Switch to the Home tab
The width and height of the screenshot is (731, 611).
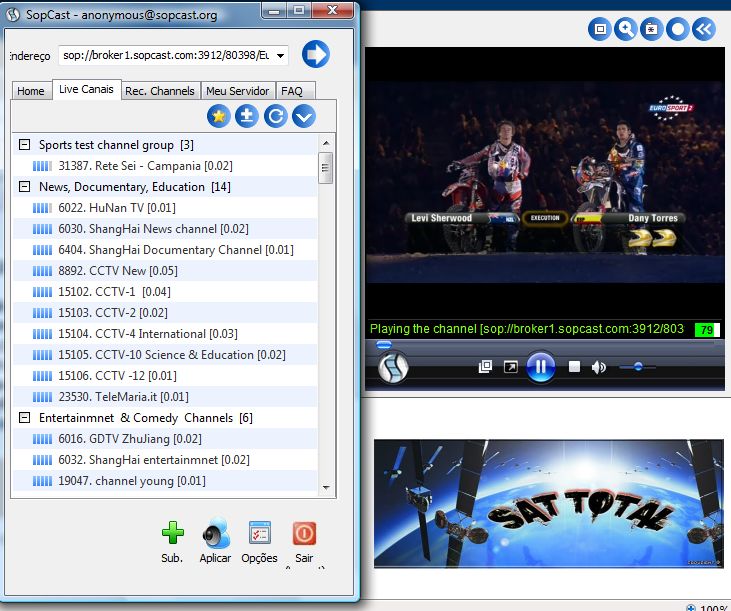[31, 91]
